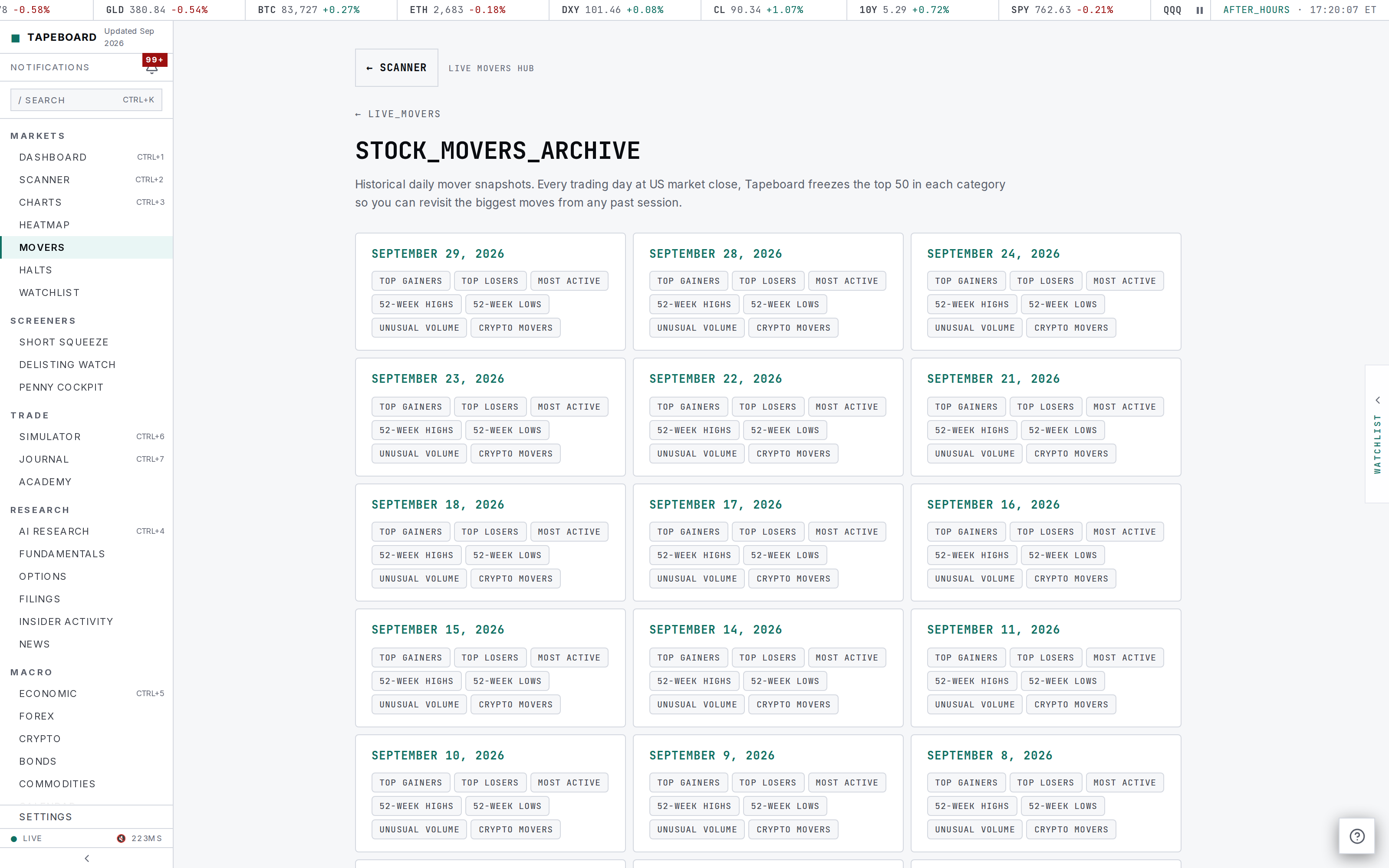
Task: Open Halts in sidebar
Action: 87,270
